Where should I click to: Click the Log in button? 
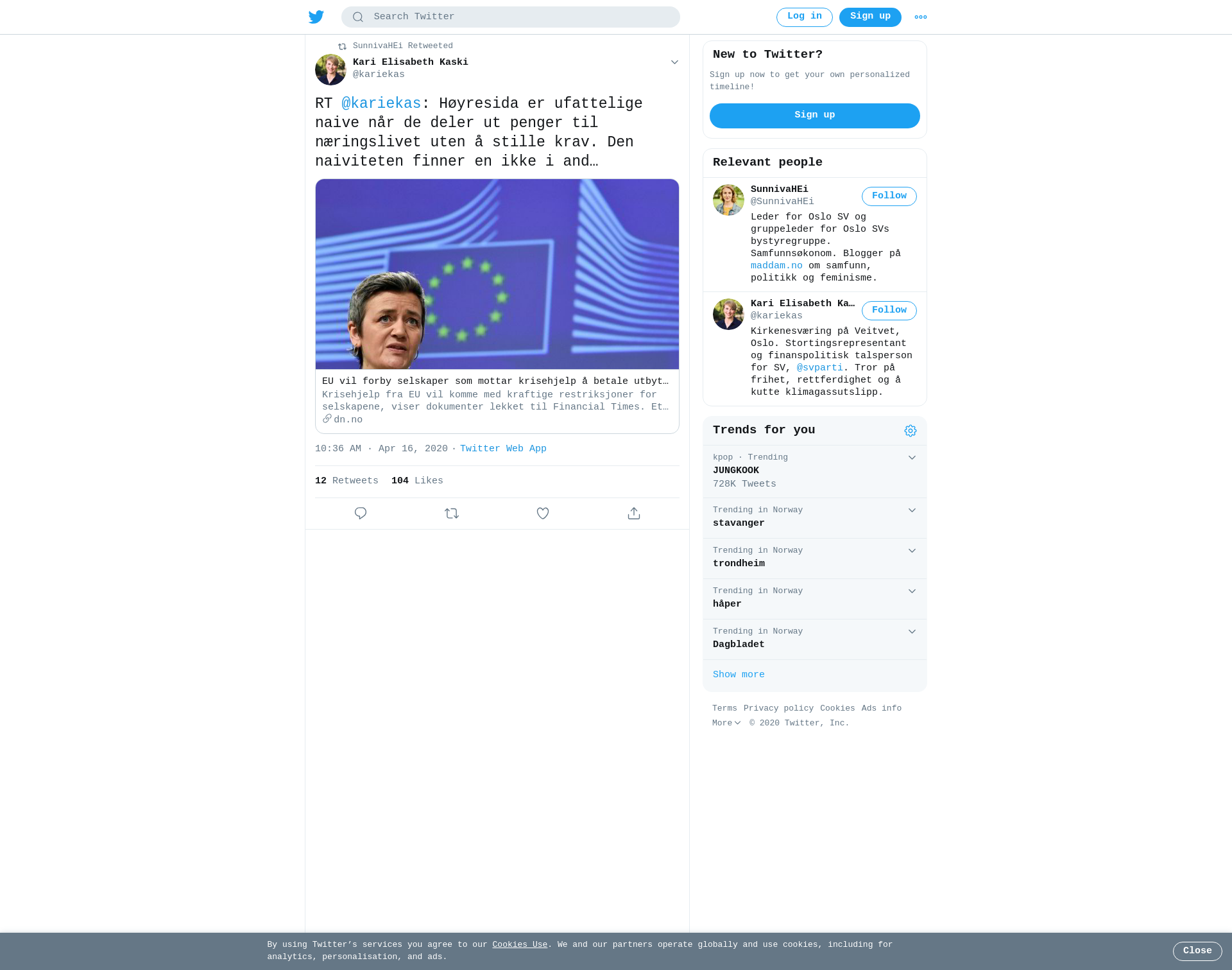click(805, 17)
